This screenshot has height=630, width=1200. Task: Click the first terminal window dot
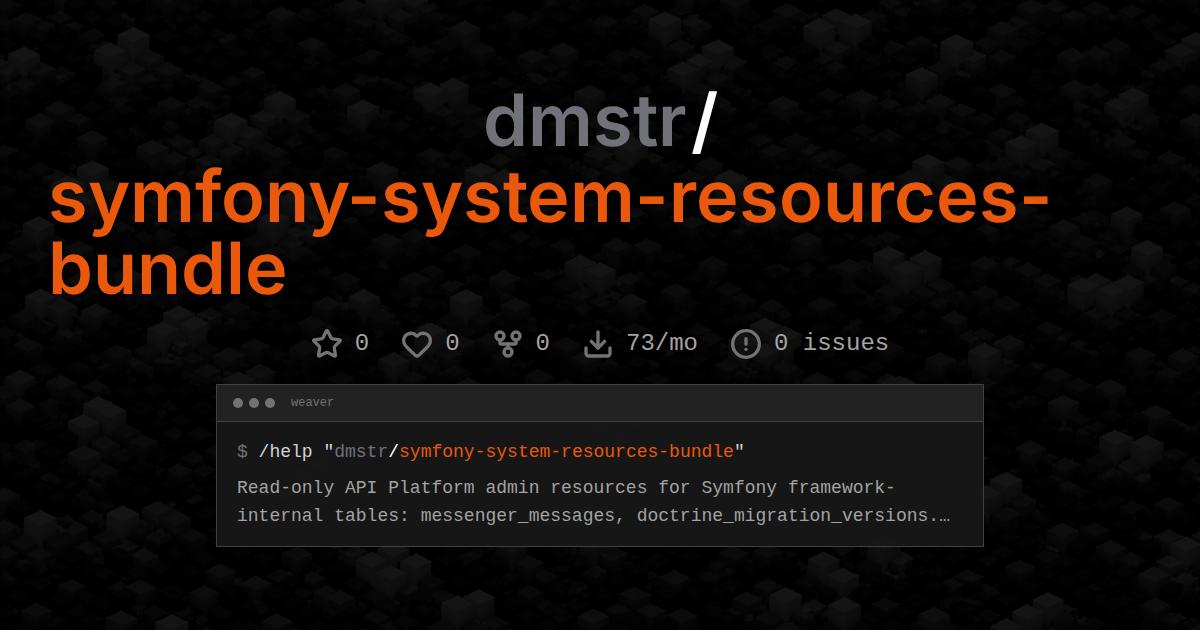(x=238, y=403)
